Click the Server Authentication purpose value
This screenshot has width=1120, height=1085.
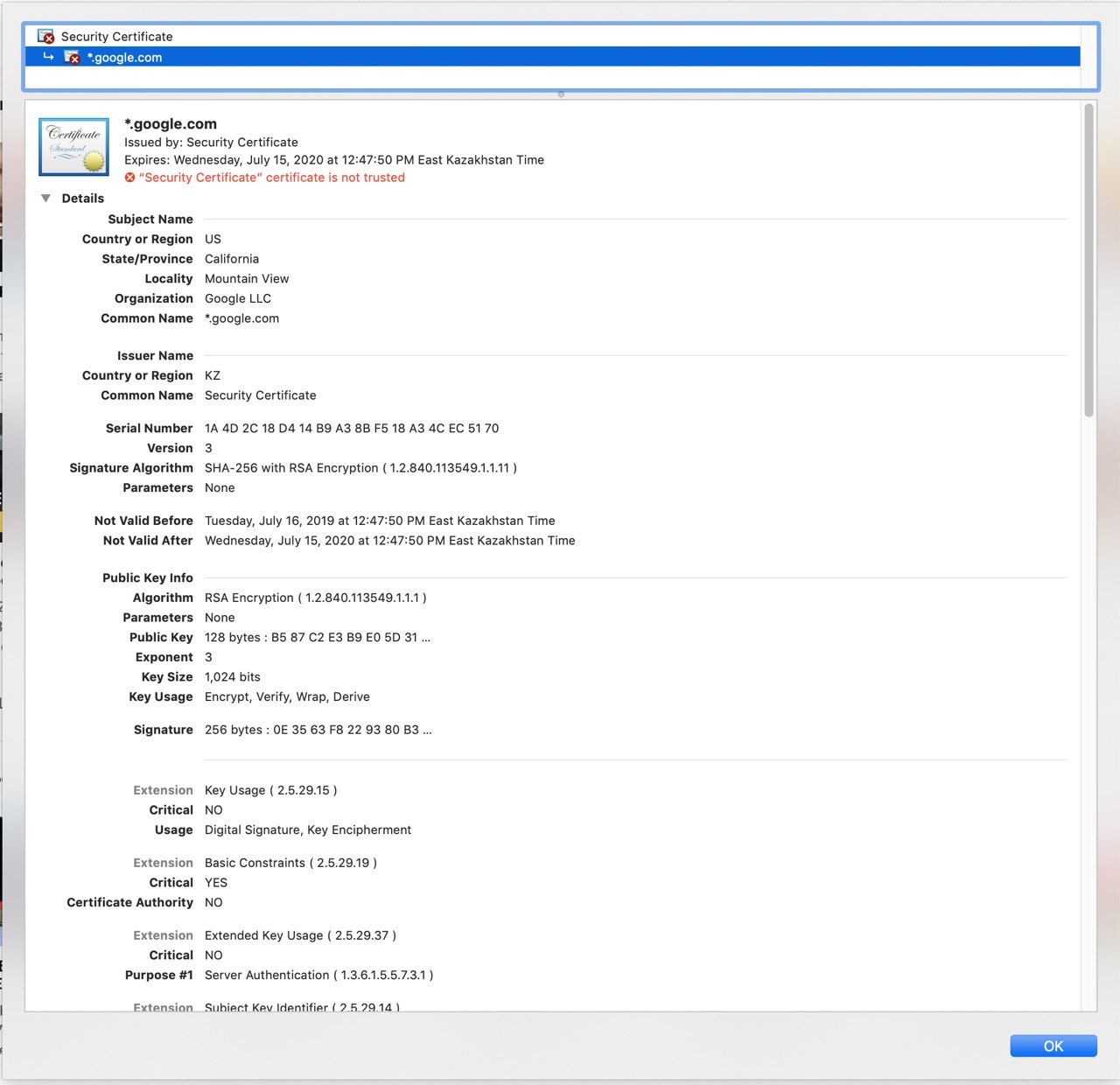[319, 976]
